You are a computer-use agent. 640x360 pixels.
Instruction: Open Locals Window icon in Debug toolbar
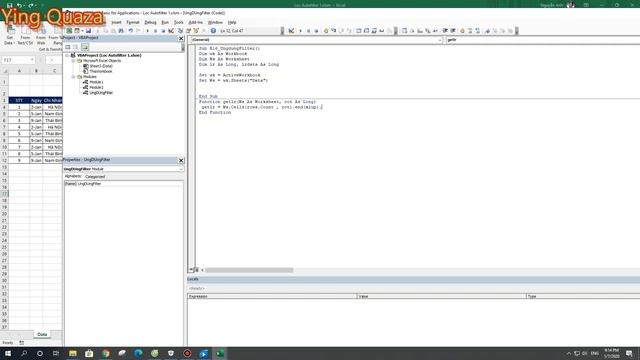tap(358, 31)
